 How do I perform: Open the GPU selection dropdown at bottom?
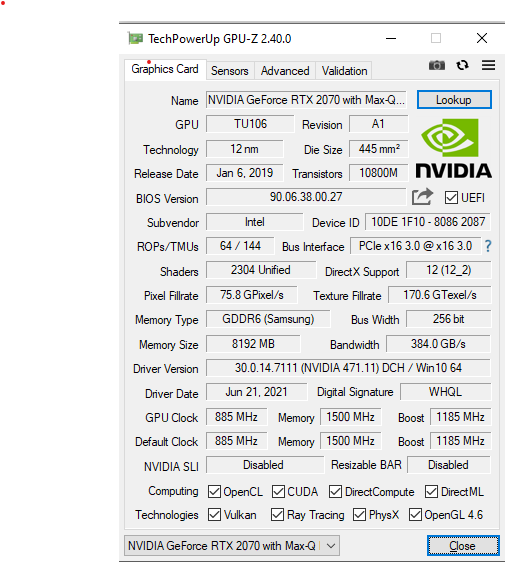[232, 546]
